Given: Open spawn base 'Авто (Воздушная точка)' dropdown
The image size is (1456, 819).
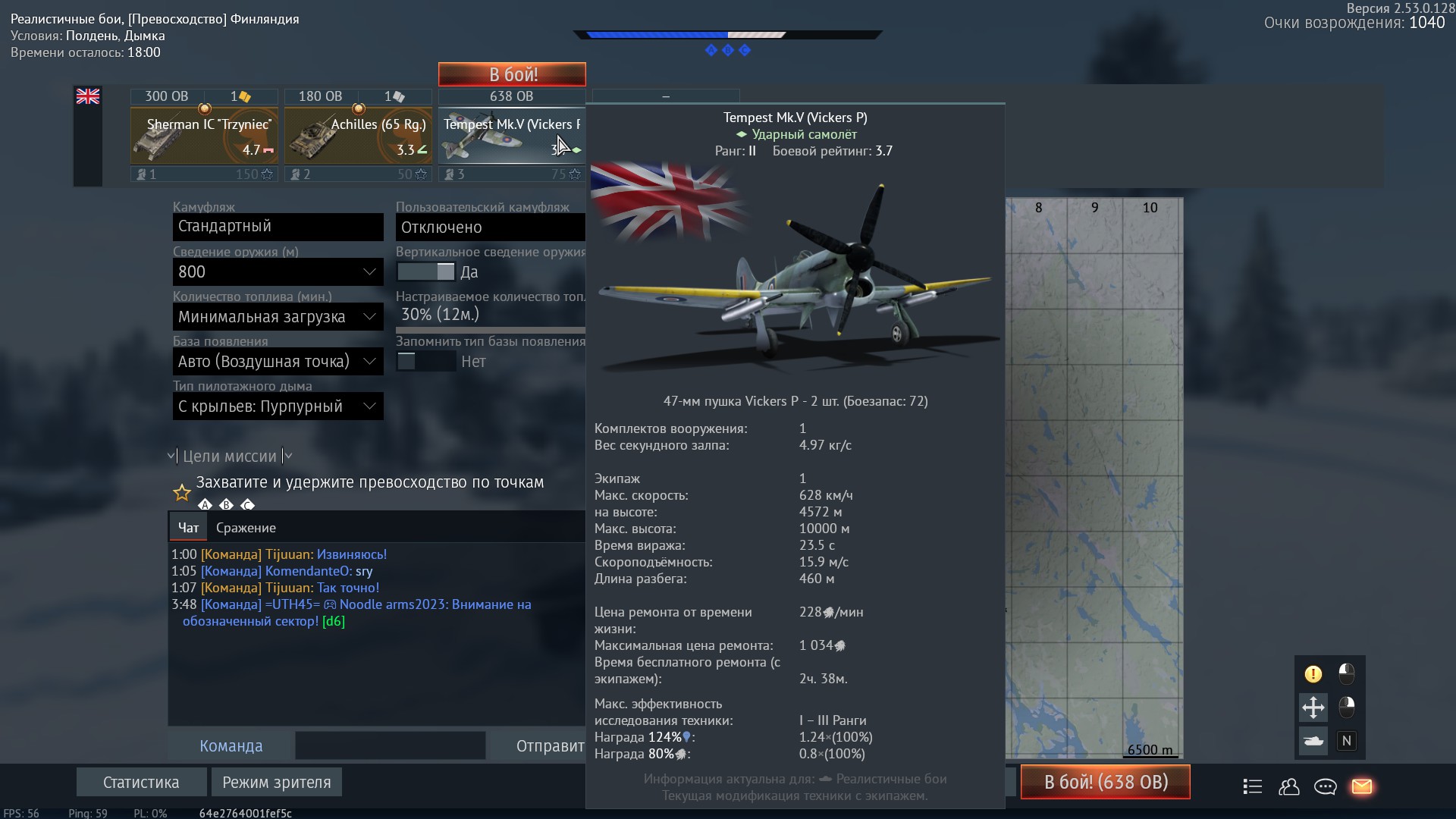Looking at the screenshot, I should (x=278, y=362).
